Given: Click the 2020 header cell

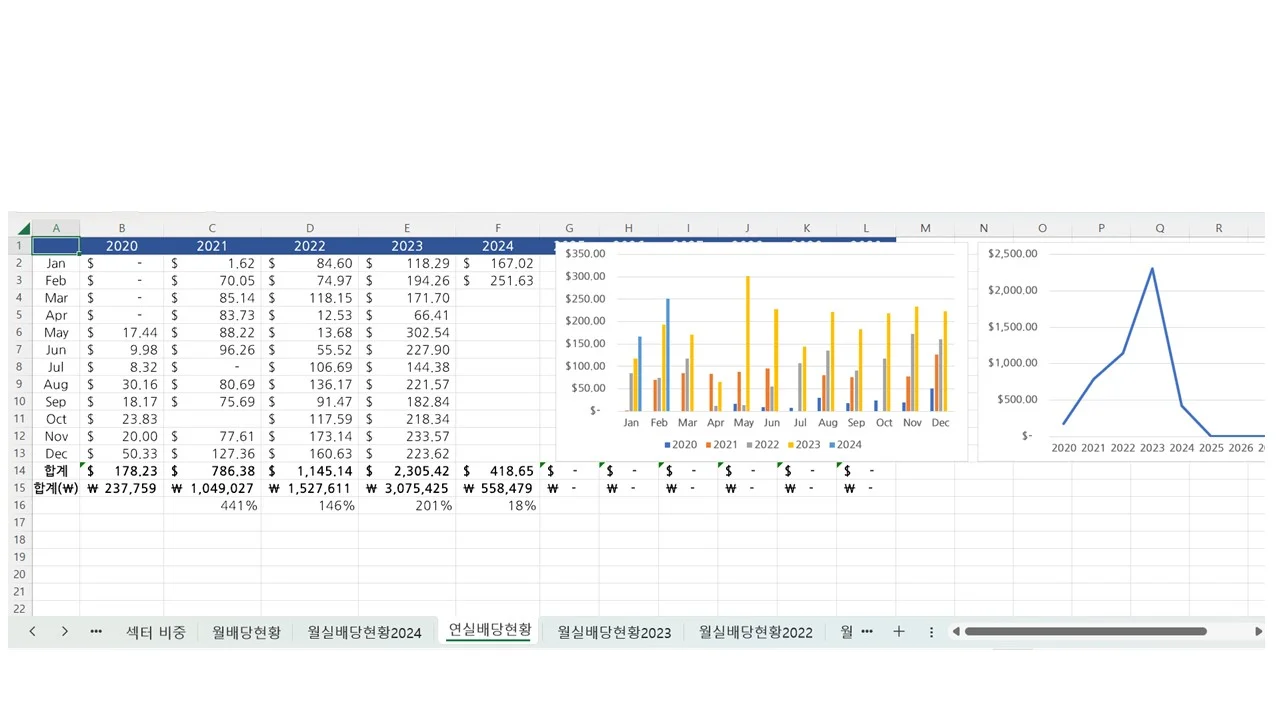Looking at the screenshot, I should [x=122, y=246].
